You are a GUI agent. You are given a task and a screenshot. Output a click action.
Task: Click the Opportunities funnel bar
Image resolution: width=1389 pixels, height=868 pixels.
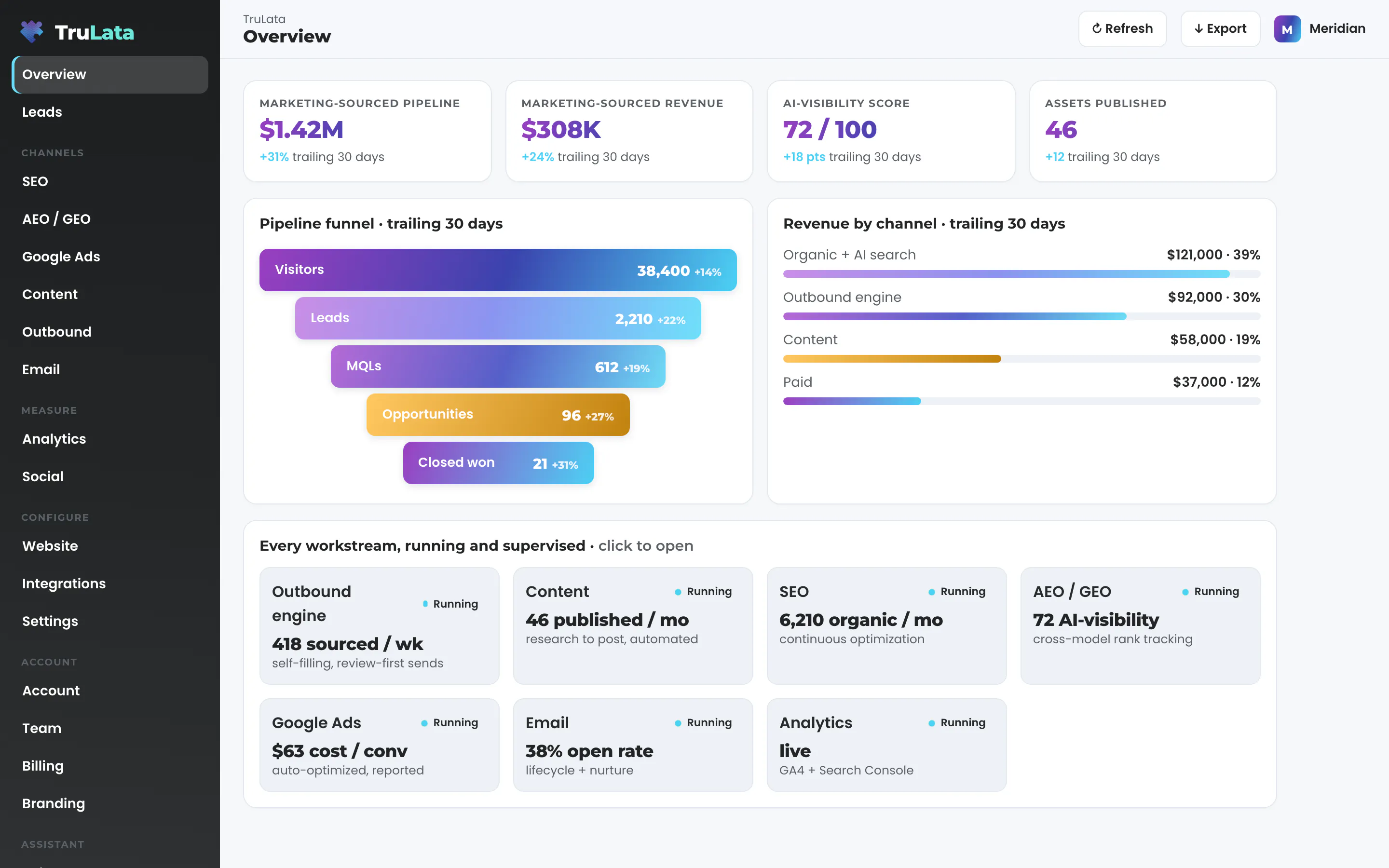click(498, 415)
